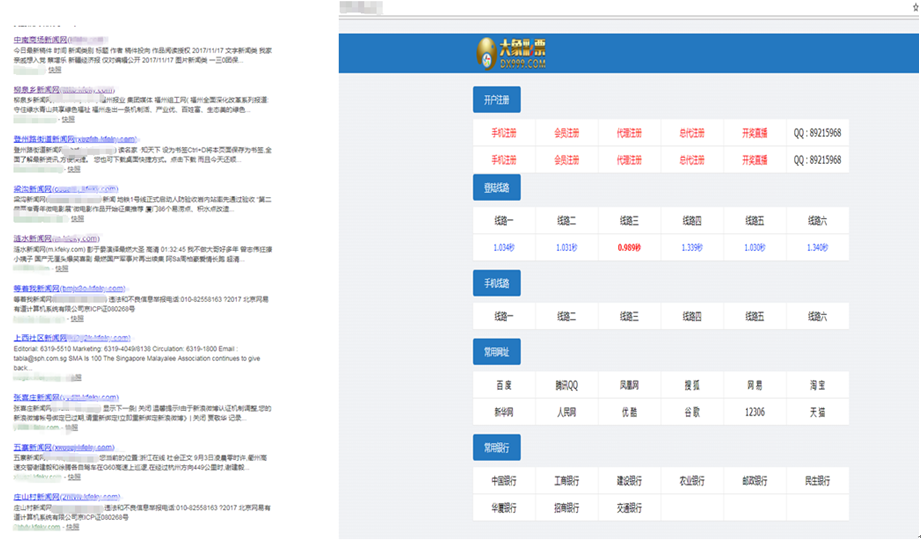Open the 新华网 site link
The width and height of the screenshot is (921, 547).
coord(504,412)
